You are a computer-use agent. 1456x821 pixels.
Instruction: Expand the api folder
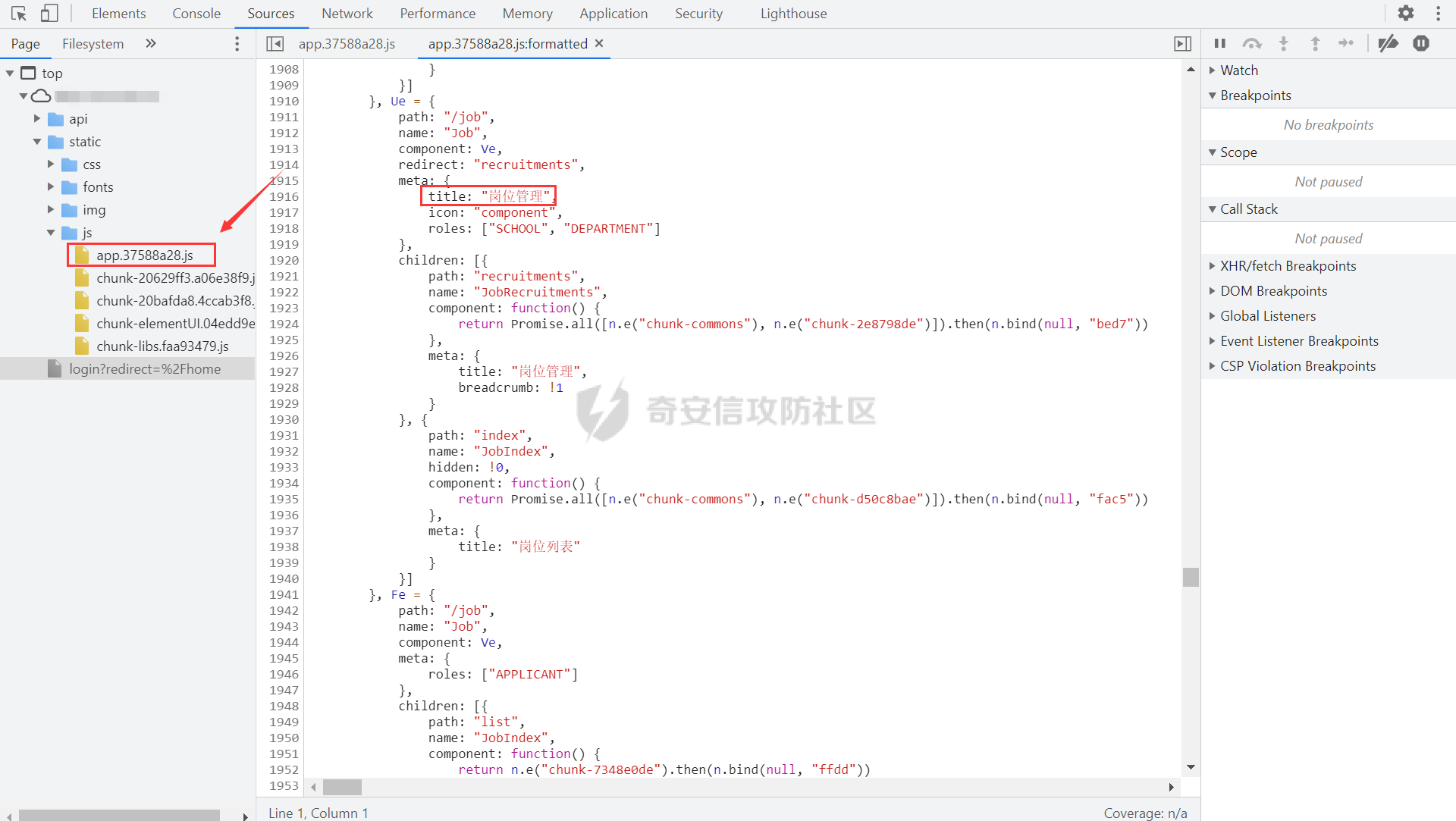[x=37, y=119]
